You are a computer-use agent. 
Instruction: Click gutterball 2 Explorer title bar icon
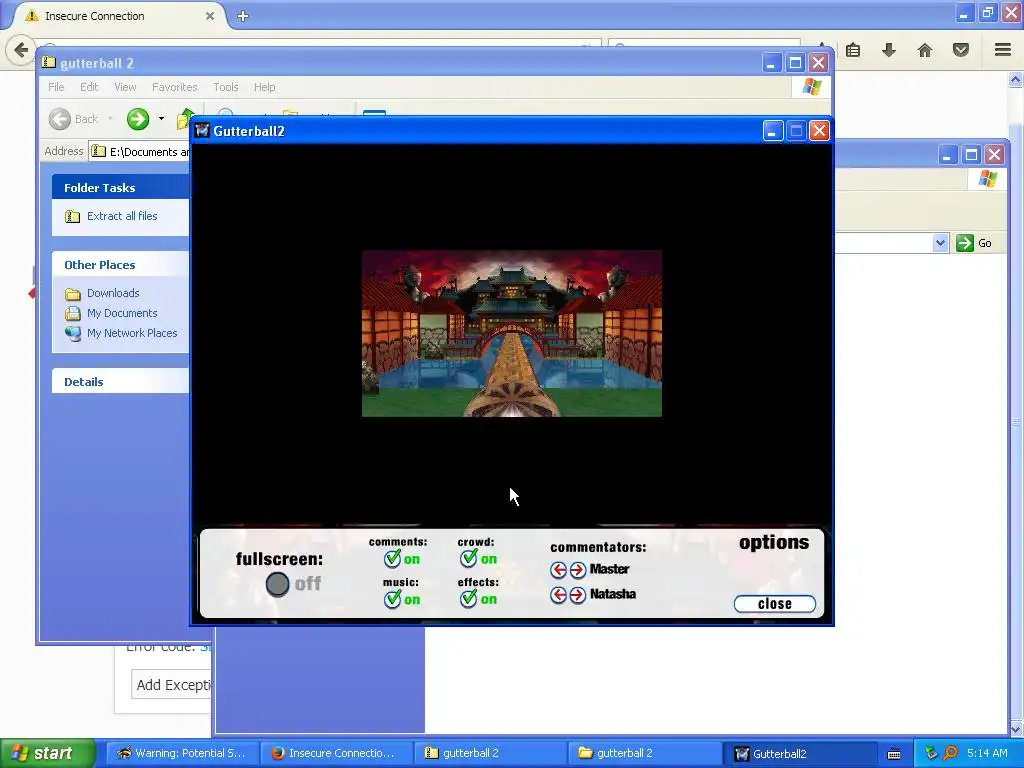(48, 63)
